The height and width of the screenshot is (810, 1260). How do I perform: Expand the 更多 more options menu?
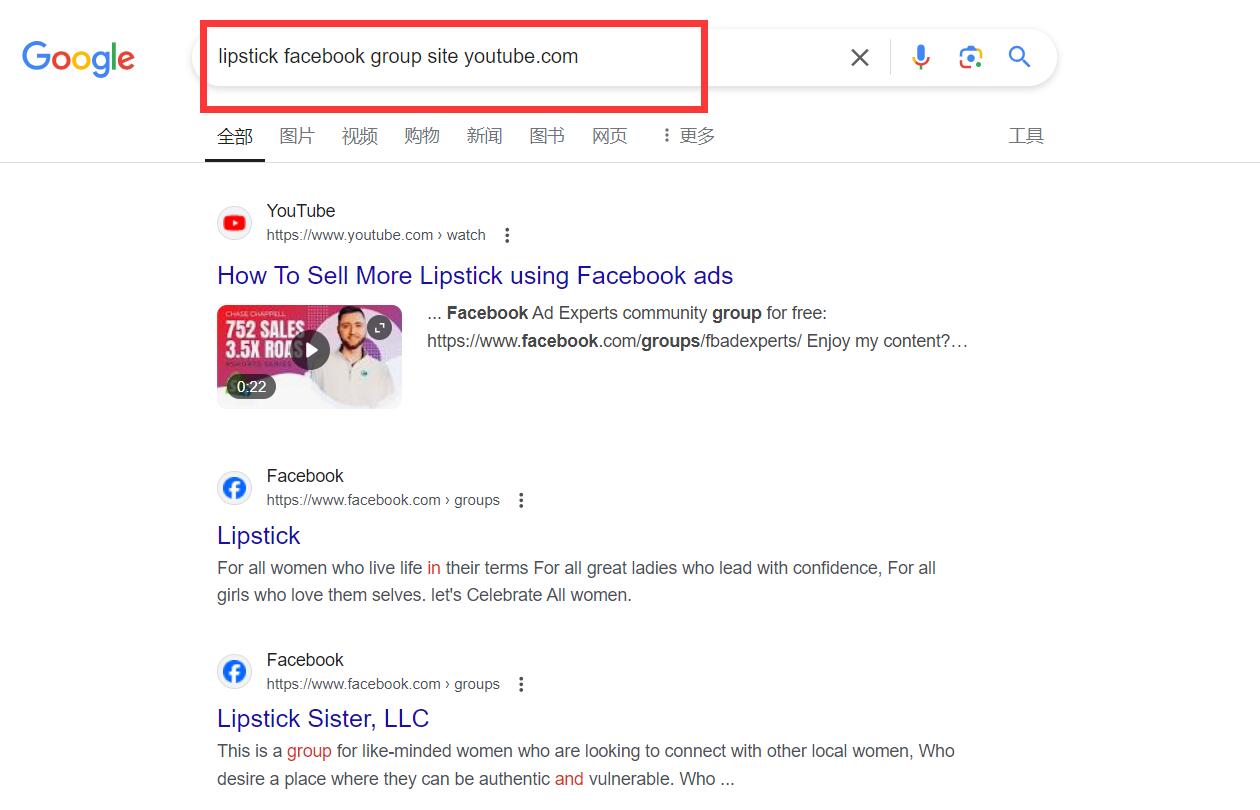point(688,136)
